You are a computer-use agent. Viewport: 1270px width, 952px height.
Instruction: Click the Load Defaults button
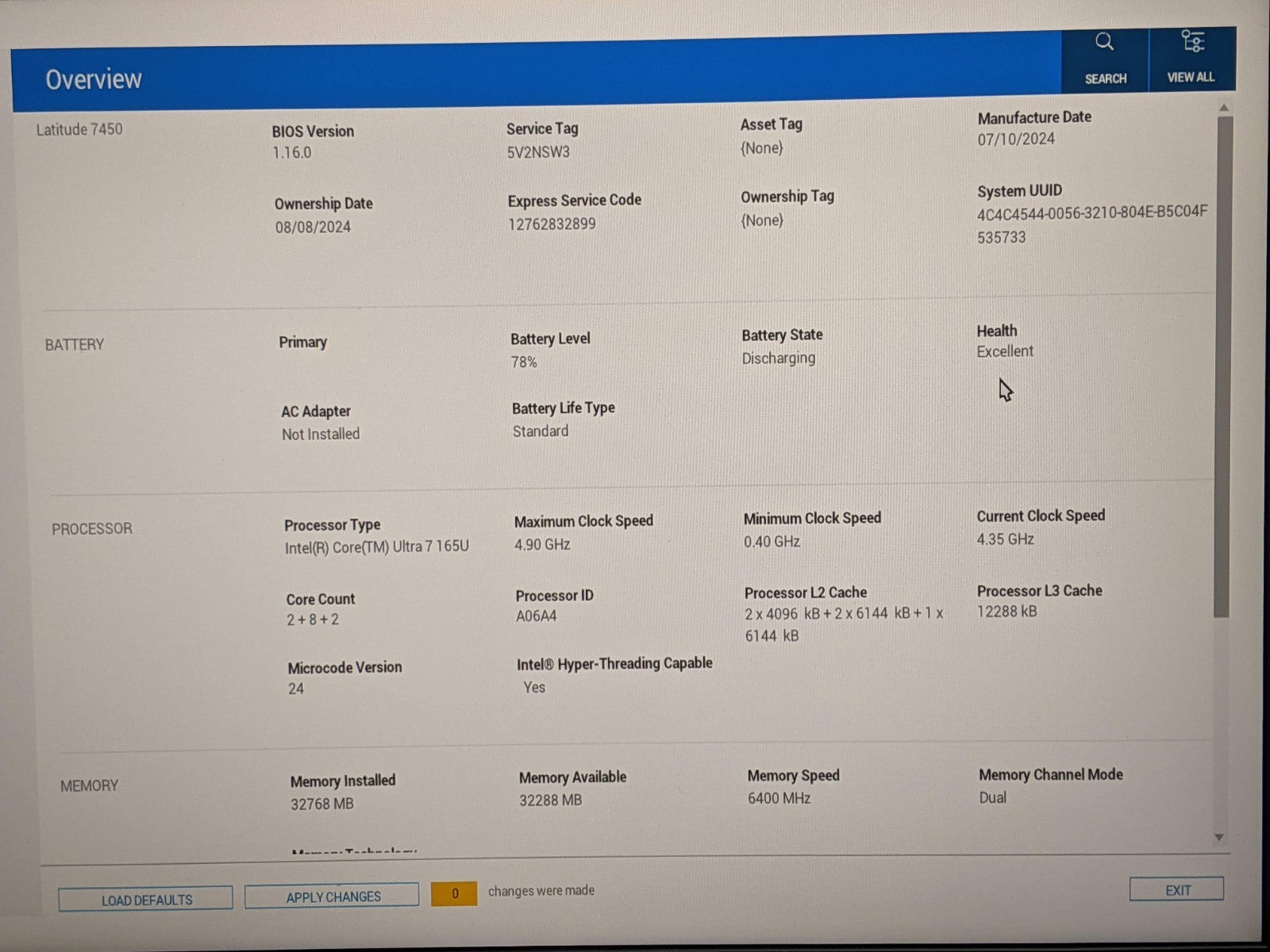click(x=146, y=899)
